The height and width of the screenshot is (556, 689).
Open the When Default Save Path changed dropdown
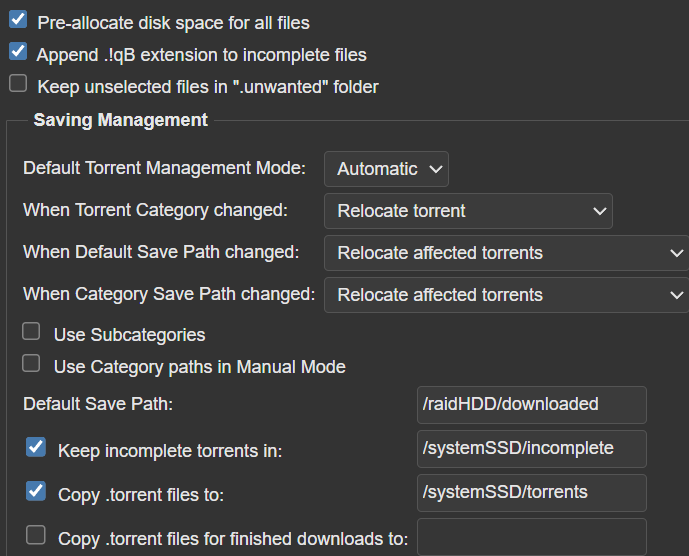[x=506, y=253]
